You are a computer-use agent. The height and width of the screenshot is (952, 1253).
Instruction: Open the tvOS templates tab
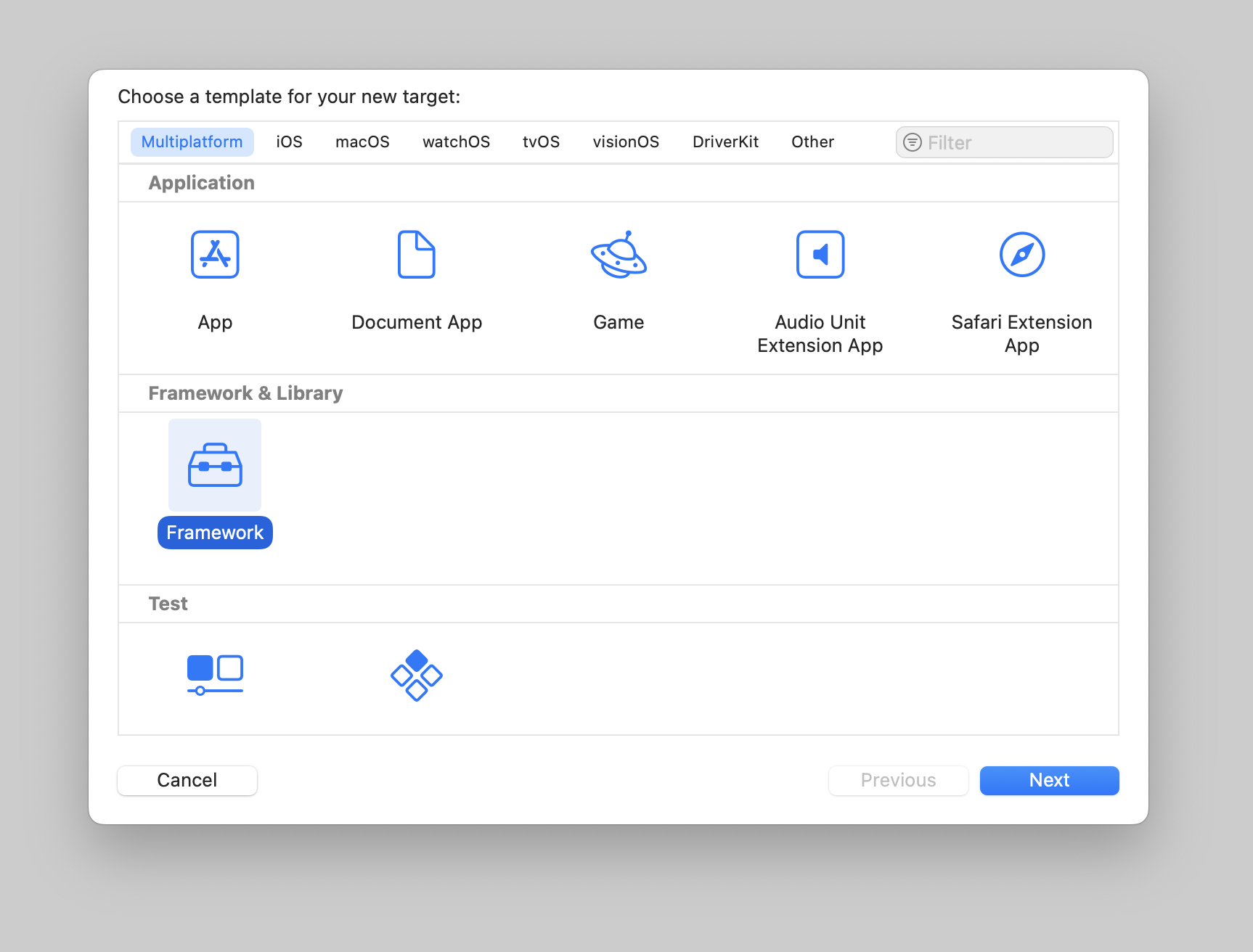541,141
